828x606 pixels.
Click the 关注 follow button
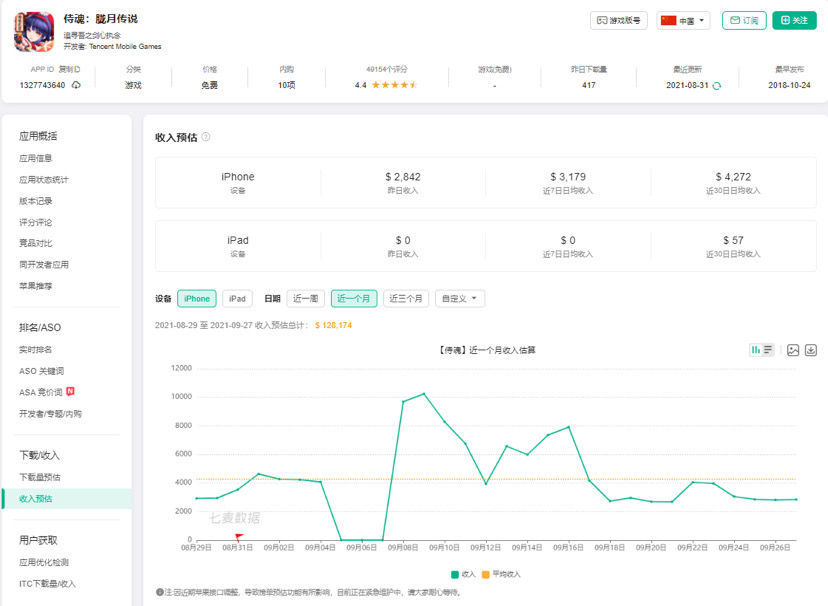coord(794,21)
